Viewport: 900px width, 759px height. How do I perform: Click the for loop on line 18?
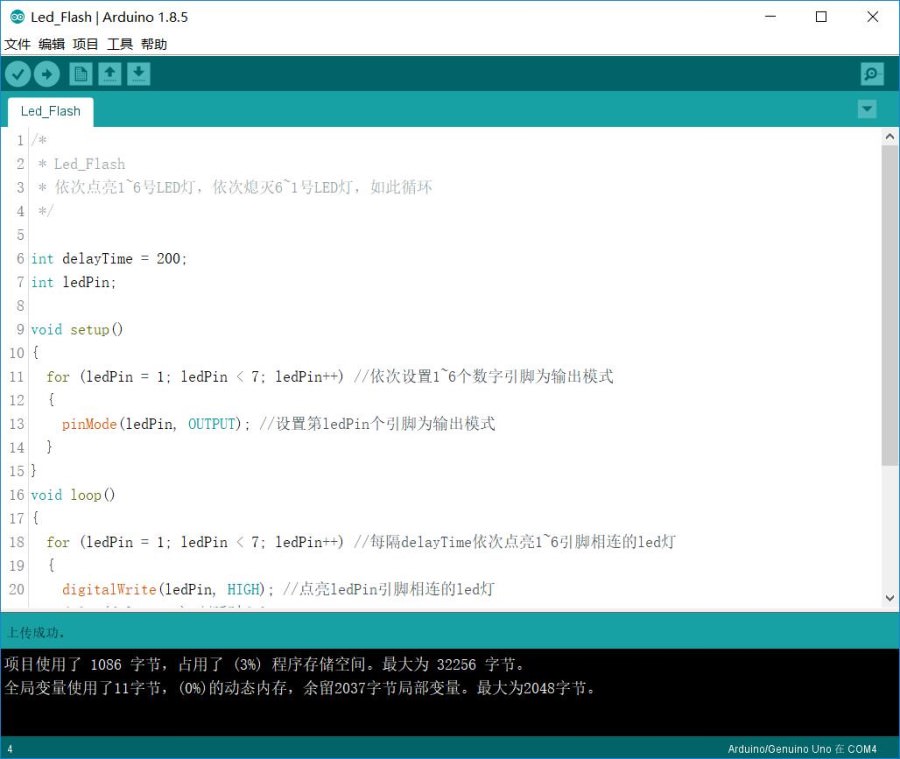click(x=195, y=542)
